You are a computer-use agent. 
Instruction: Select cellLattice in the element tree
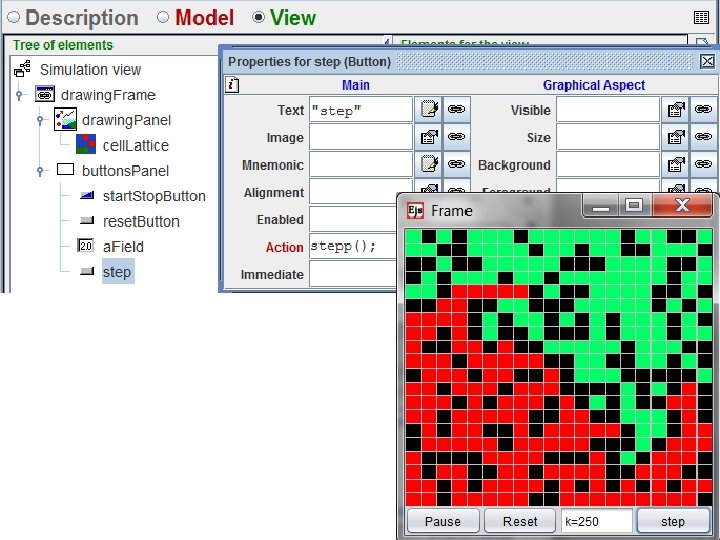(x=136, y=146)
